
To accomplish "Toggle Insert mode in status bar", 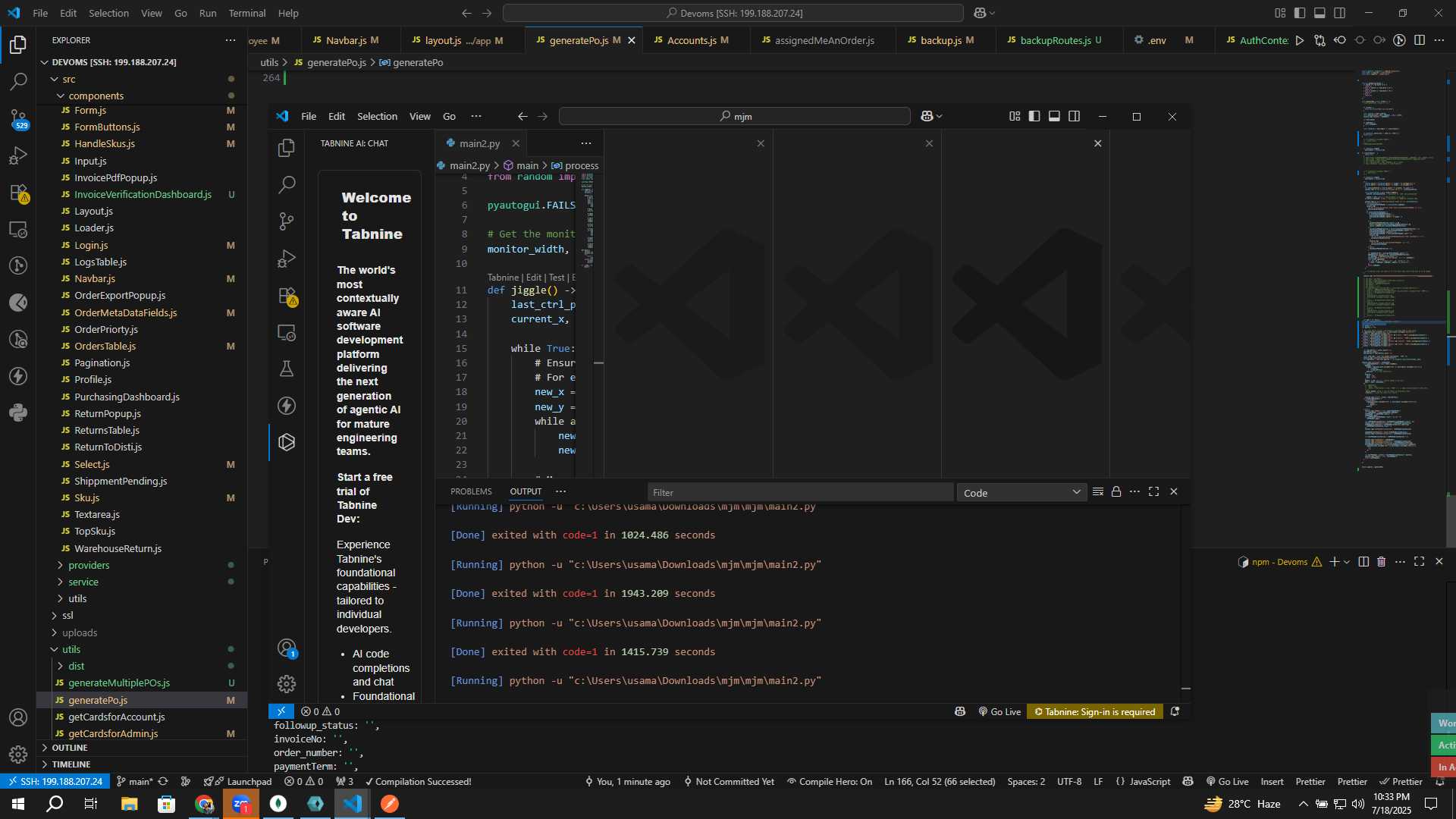I will point(1272,782).
